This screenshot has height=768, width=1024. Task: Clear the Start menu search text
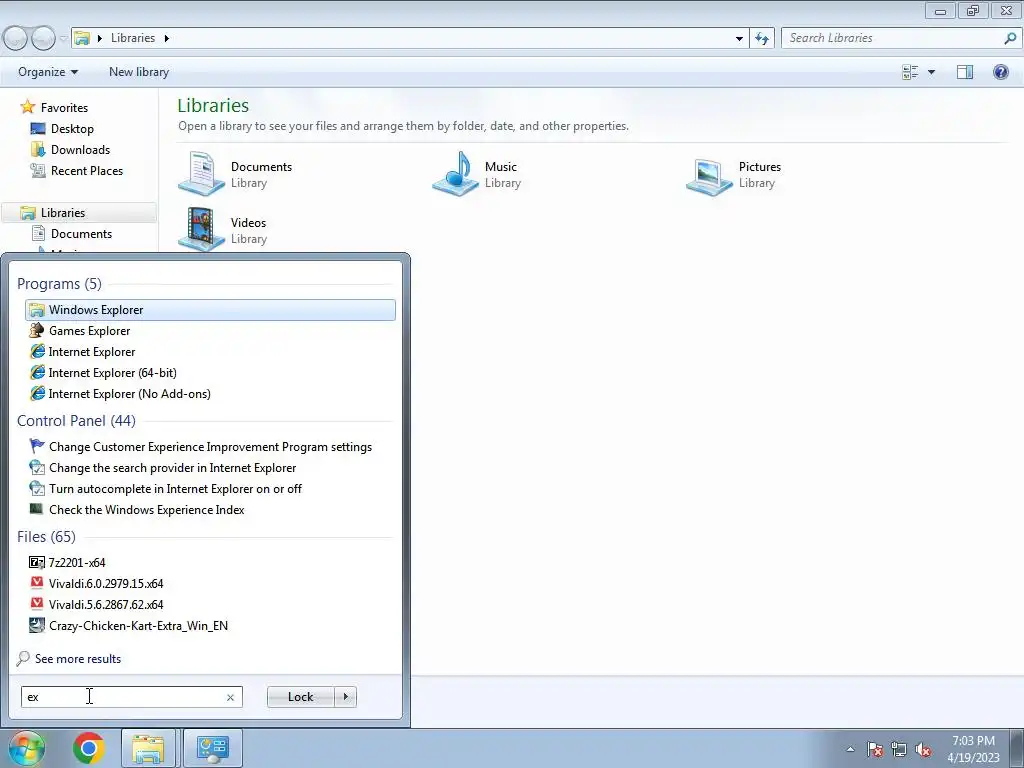click(x=230, y=697)
